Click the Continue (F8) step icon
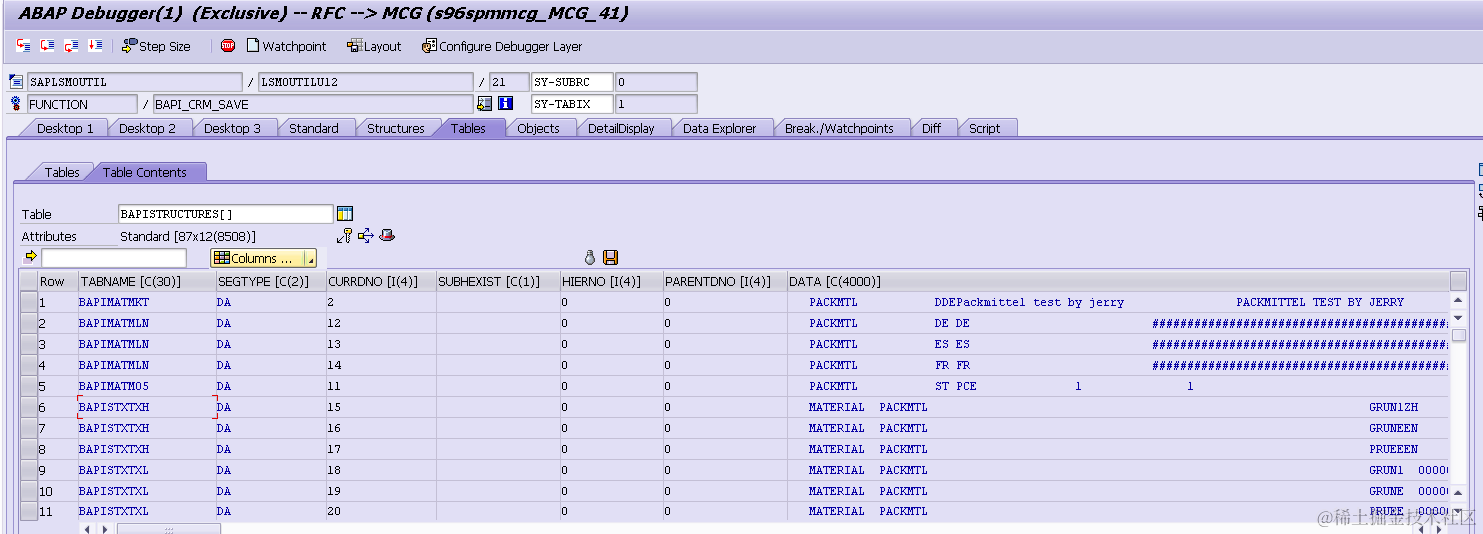Image resolution: width=1483 pixels, height=534 pixels. pyautogui.click(x=95, y=46)
